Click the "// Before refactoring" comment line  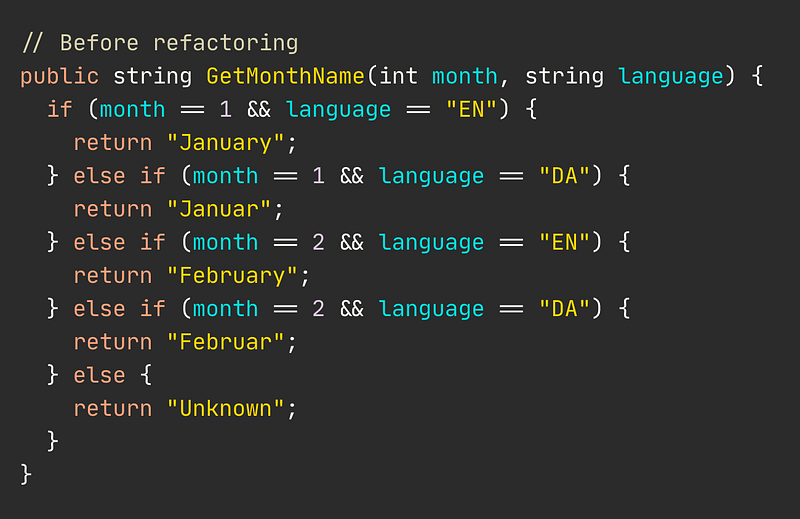coord(160,43)
